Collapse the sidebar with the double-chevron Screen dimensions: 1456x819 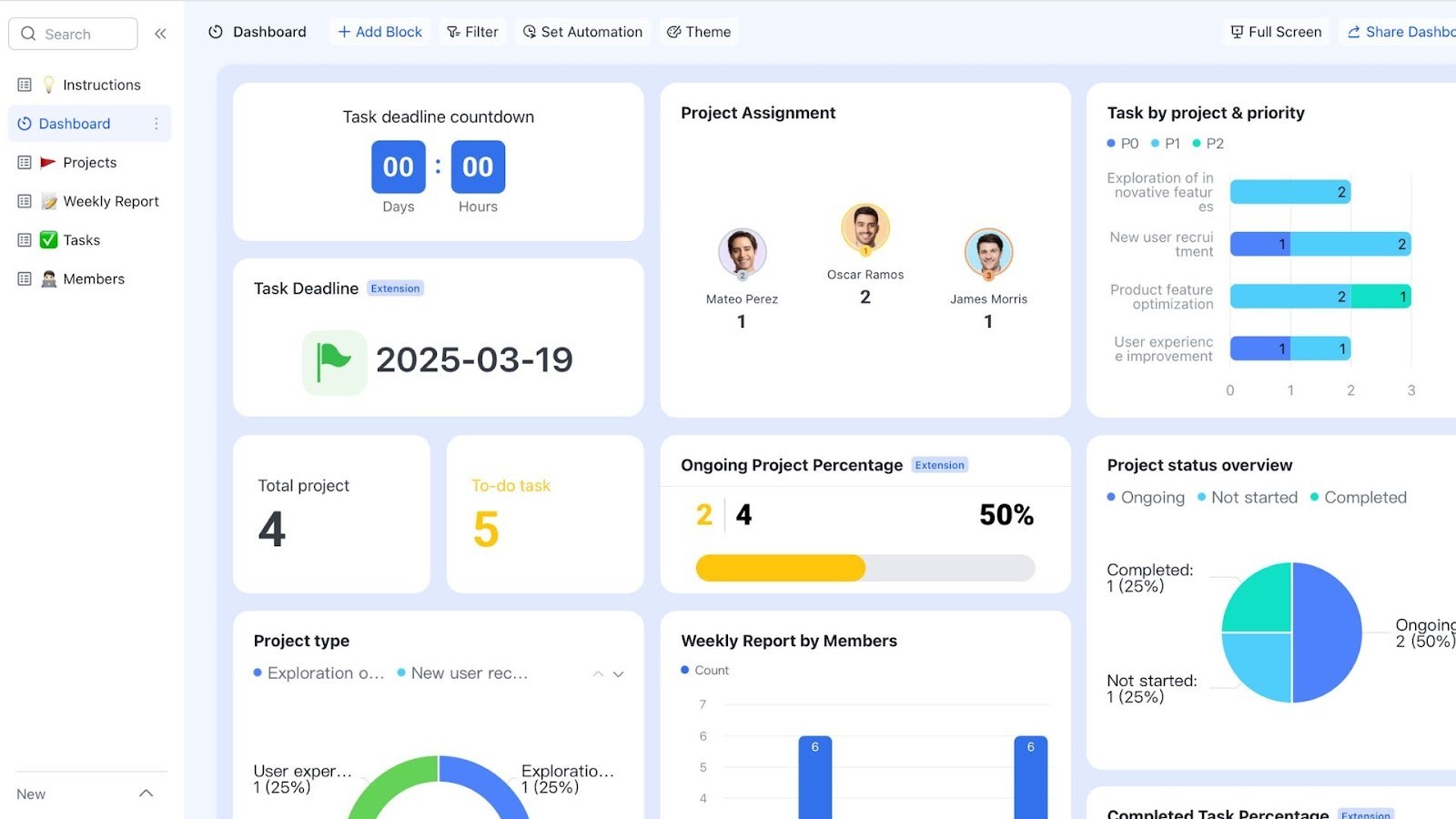[x=160, y=33]
